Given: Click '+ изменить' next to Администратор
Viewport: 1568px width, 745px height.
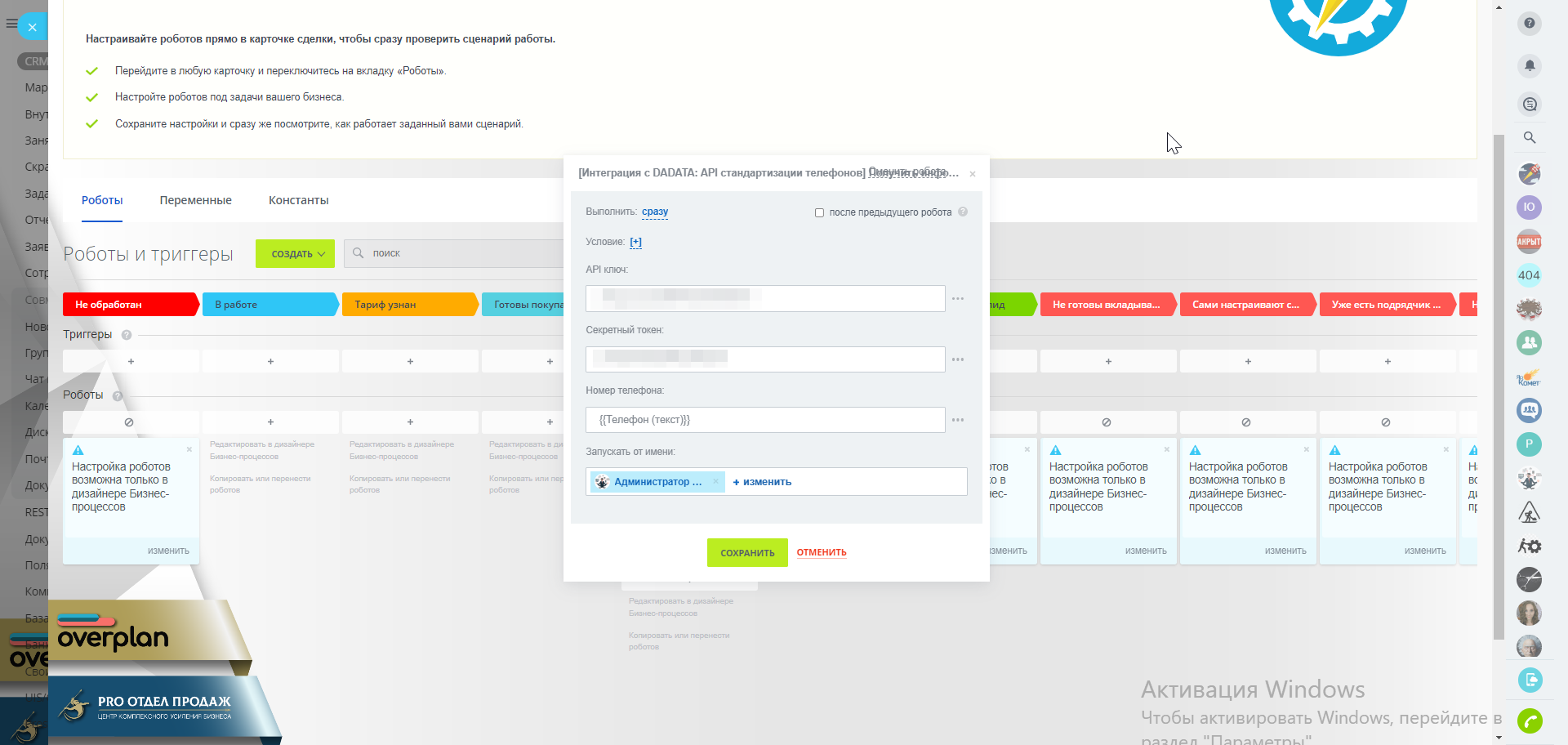Looking at the screenshot, I should point(762,482).
